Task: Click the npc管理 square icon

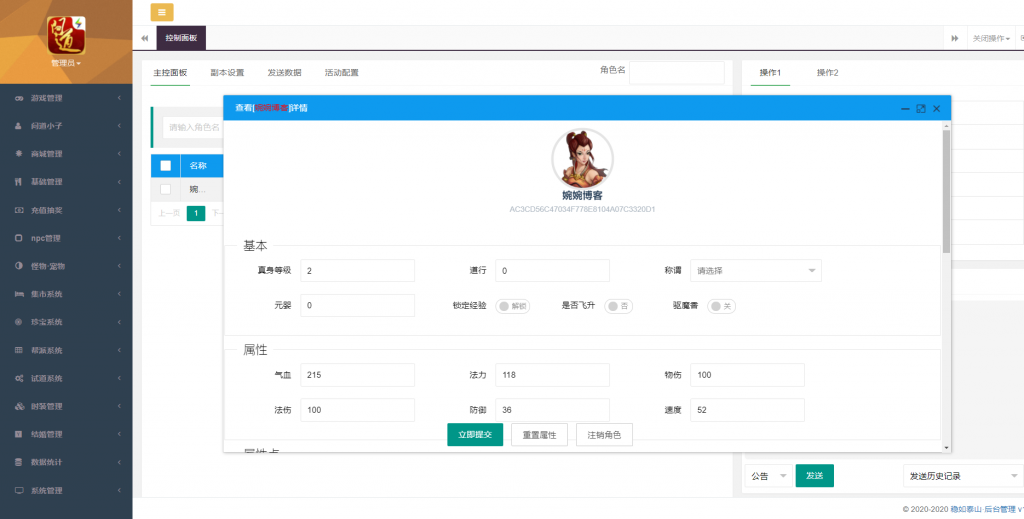Action: [19, 238]
